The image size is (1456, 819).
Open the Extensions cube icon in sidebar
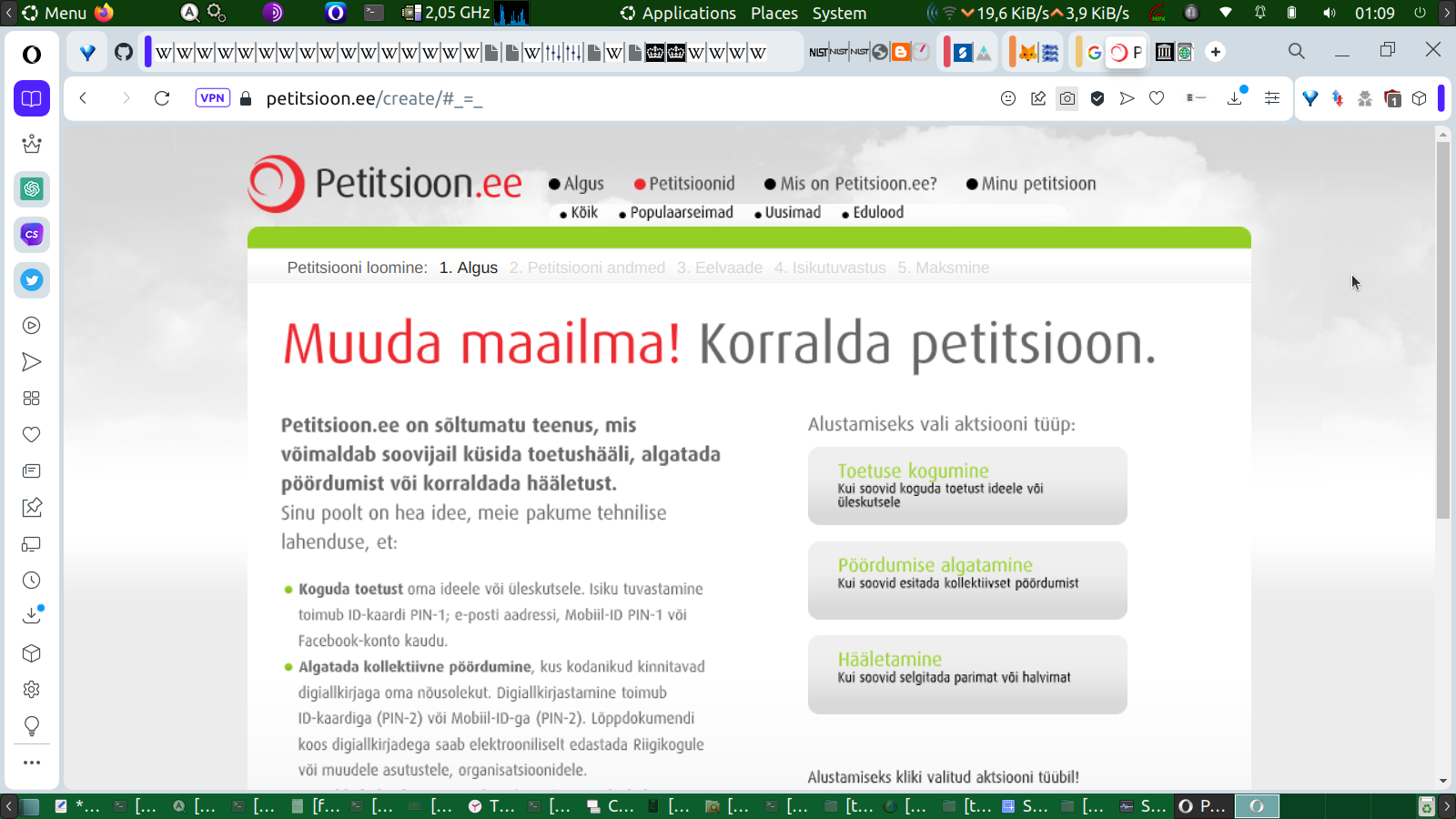click(x=32, y=653)
